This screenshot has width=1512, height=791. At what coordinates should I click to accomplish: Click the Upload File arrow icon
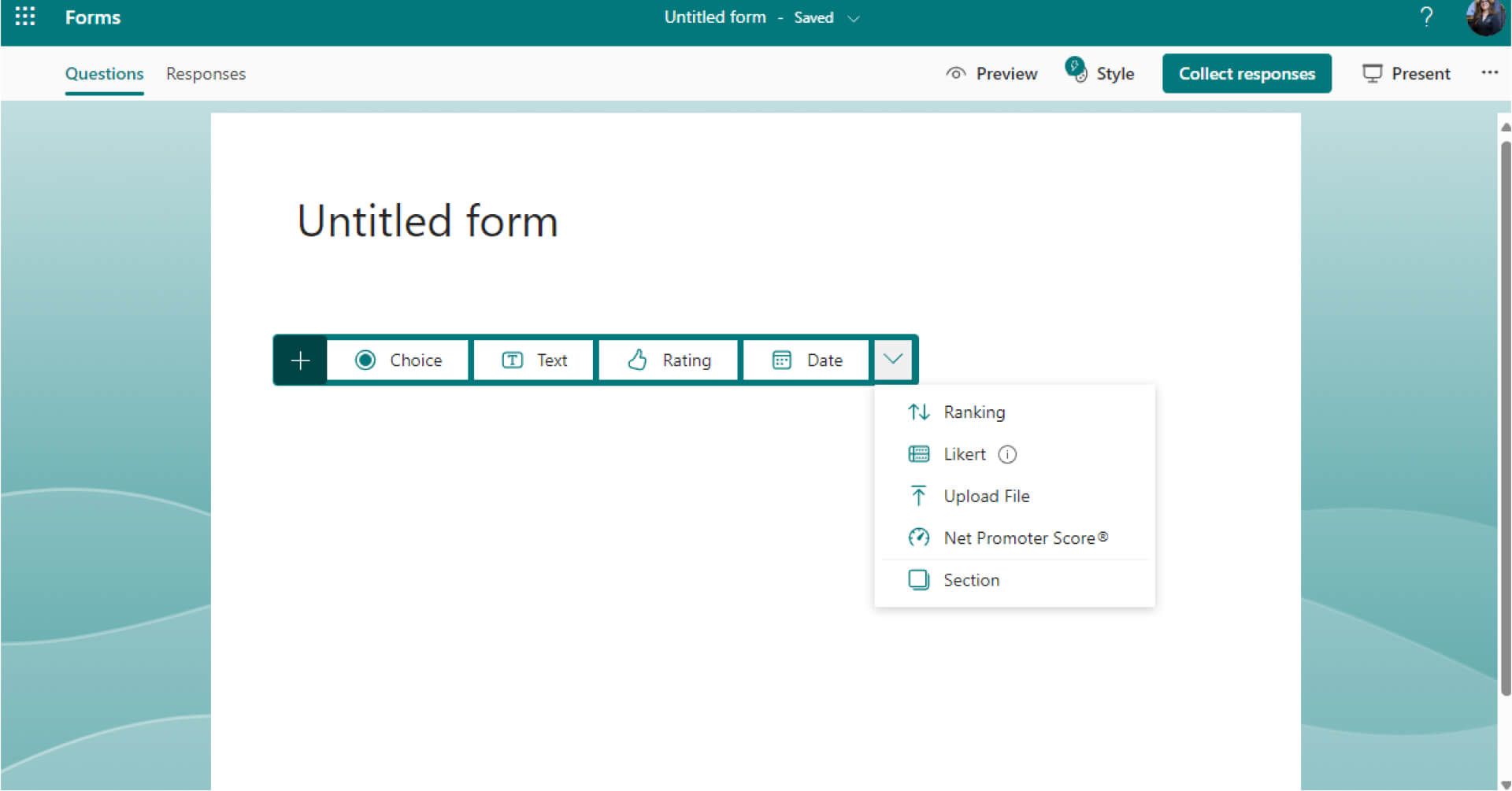click(918, 496)
